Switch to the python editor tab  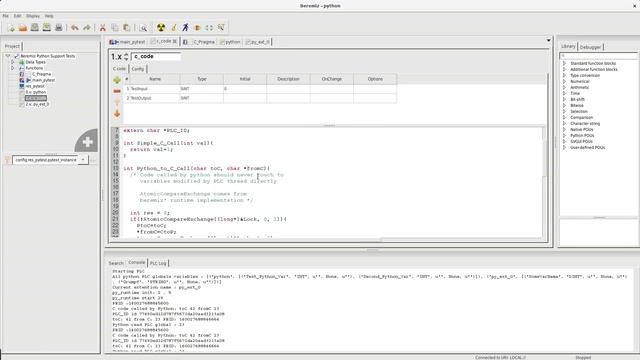(230, 42)
